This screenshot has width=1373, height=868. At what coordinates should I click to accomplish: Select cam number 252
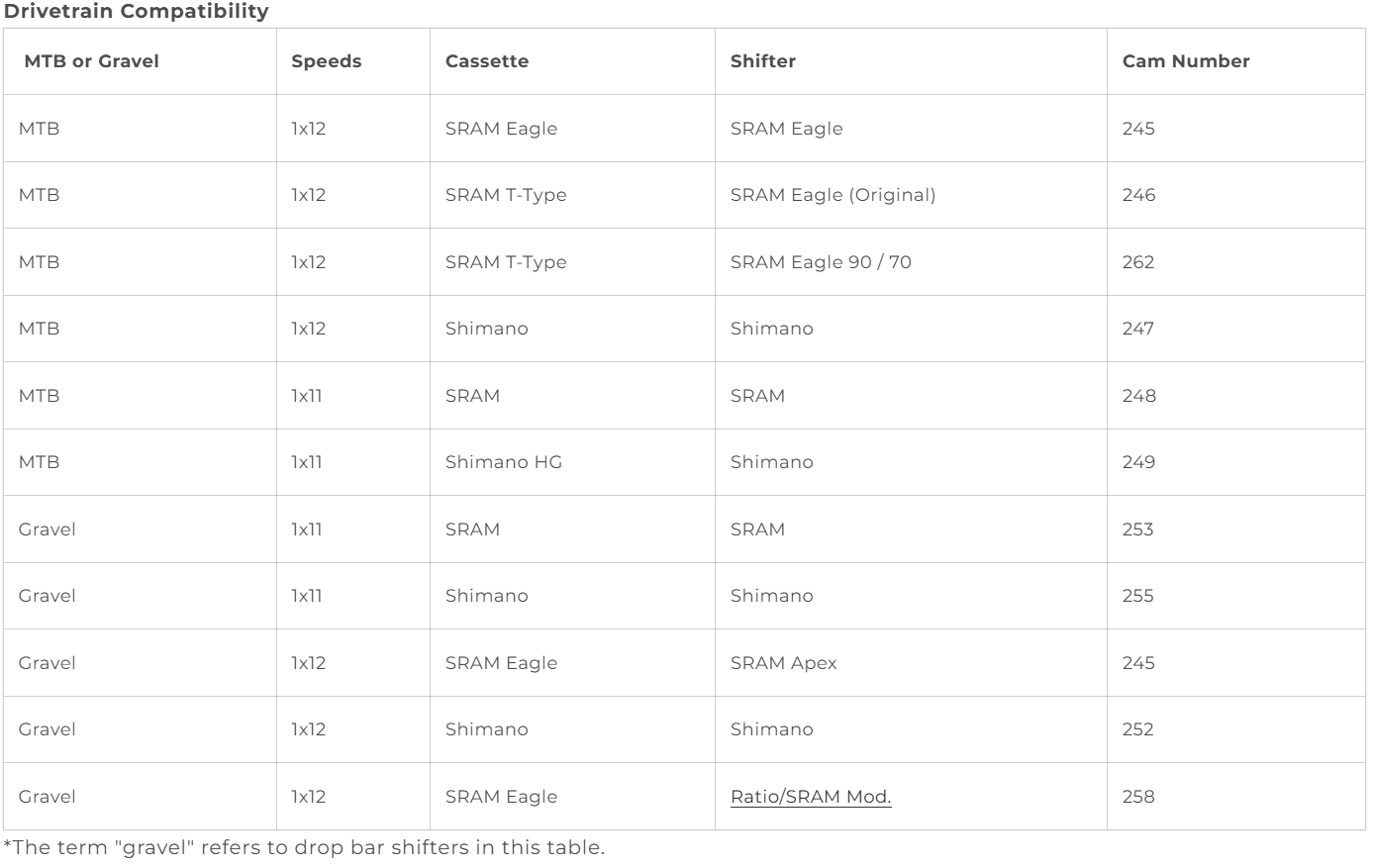pyautogui.click(x=1138, y=729)
